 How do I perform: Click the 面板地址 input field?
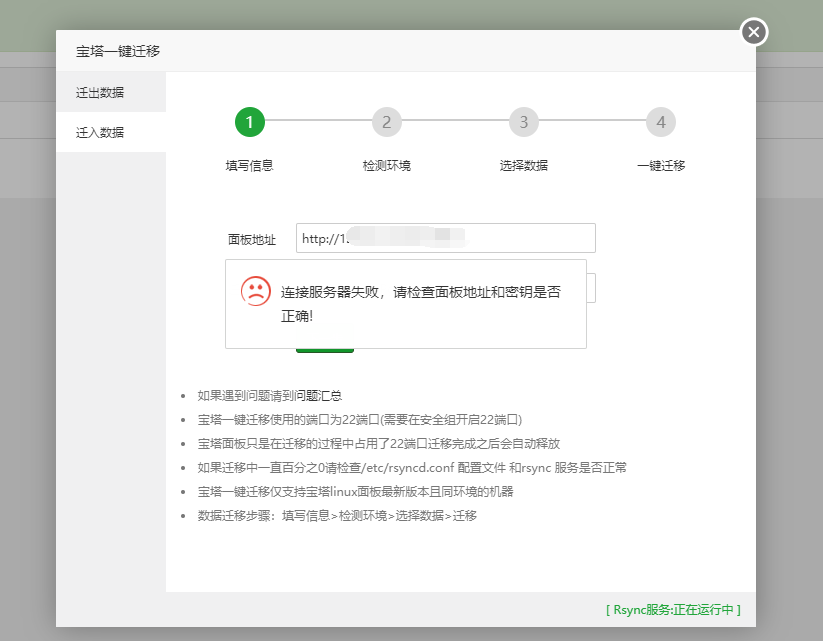coord(446,238)
